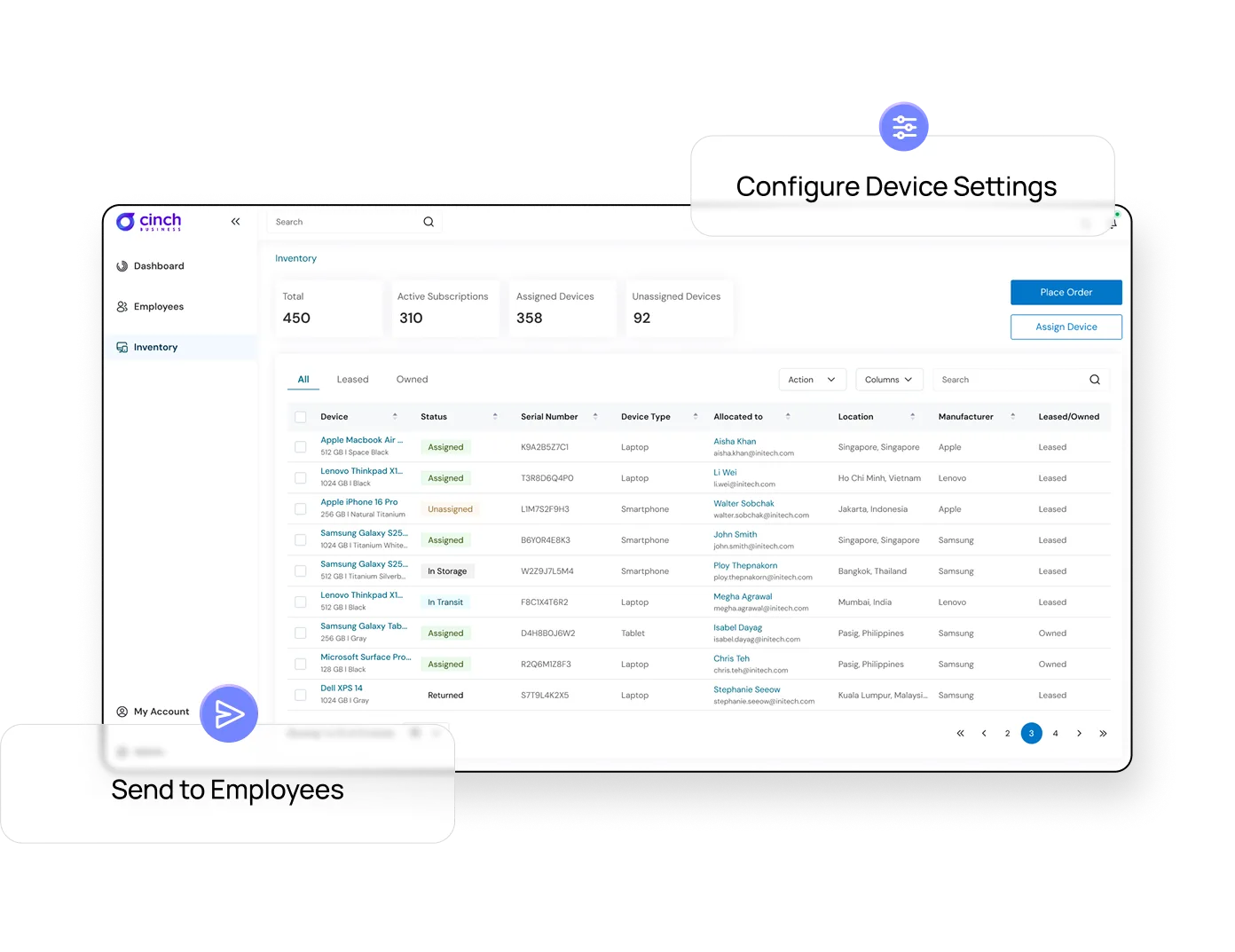Switch to the Owned tab
The image size is (1235, 952).
pos(412,380)
